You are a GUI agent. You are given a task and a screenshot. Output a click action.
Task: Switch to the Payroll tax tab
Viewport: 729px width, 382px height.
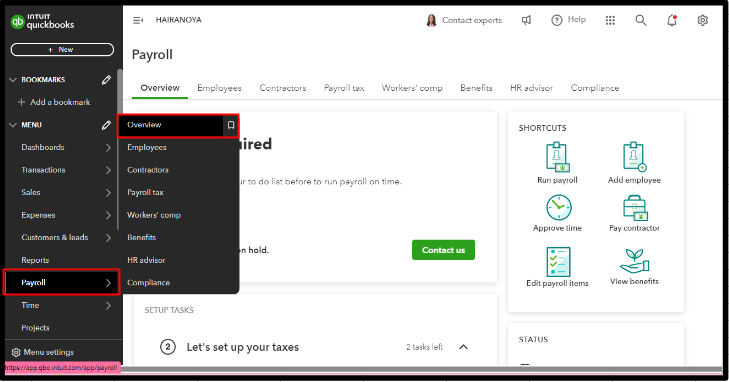344,88
